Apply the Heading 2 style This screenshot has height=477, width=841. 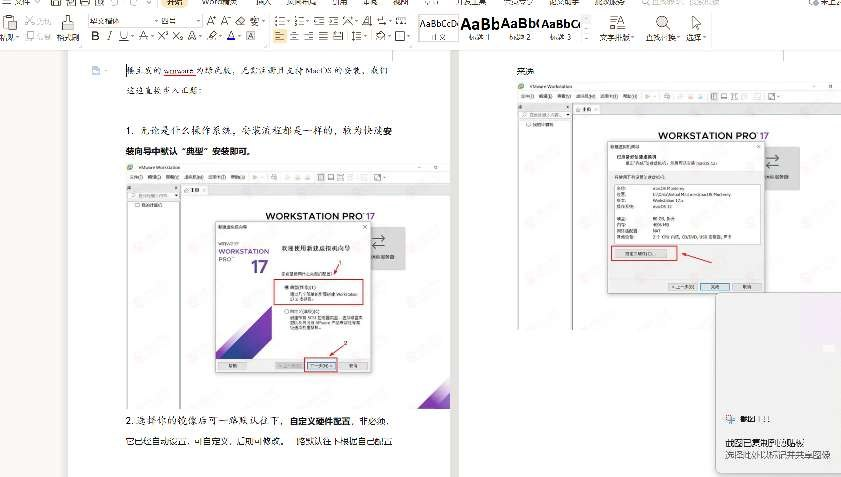520,28
